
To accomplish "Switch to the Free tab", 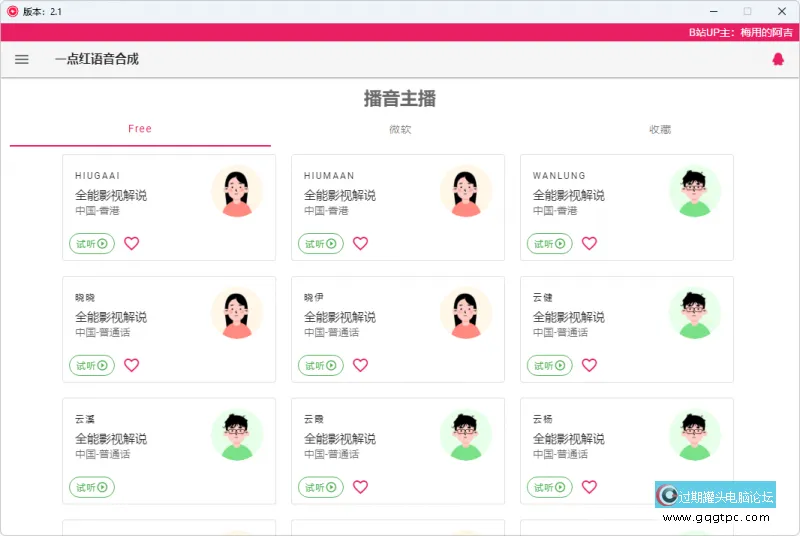I will (x=140, y=129).
